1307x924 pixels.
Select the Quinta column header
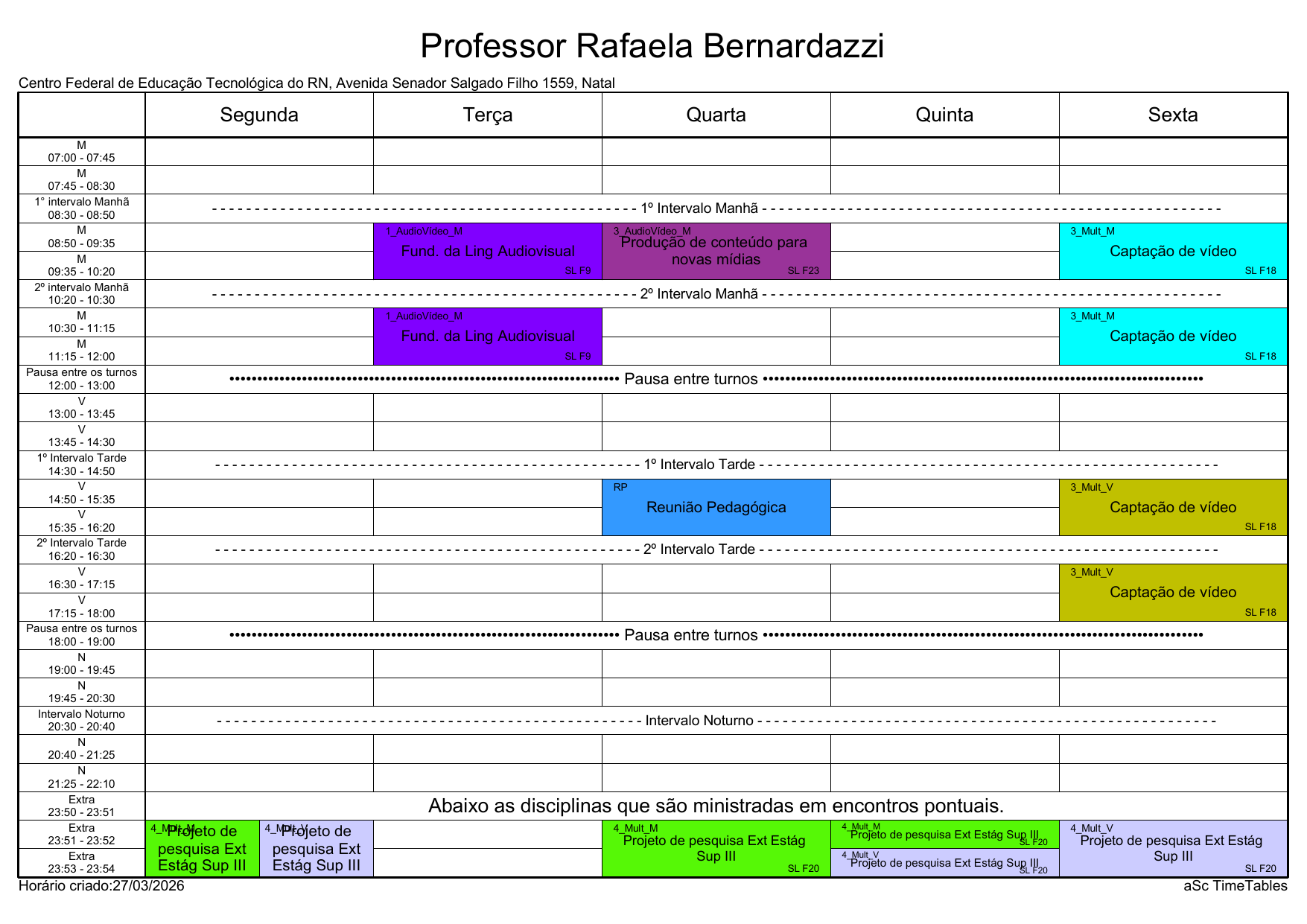[944, 115]
